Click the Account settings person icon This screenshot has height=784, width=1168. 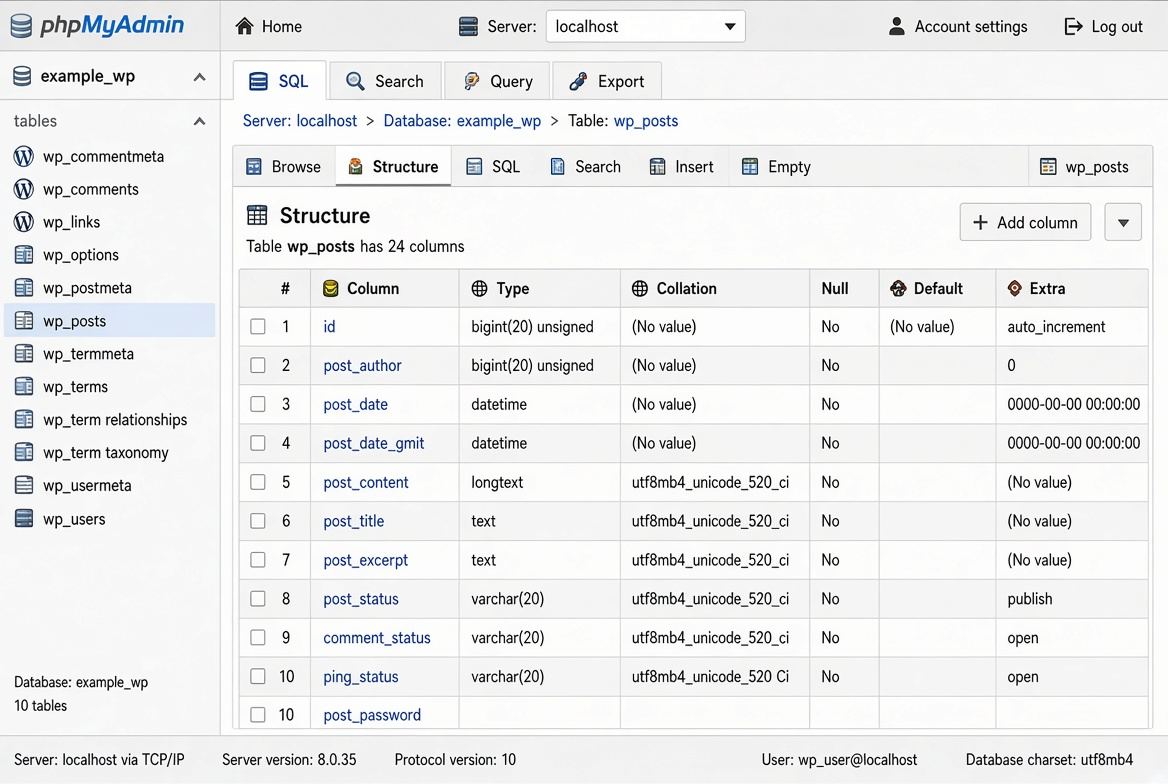tap(897, 26)
